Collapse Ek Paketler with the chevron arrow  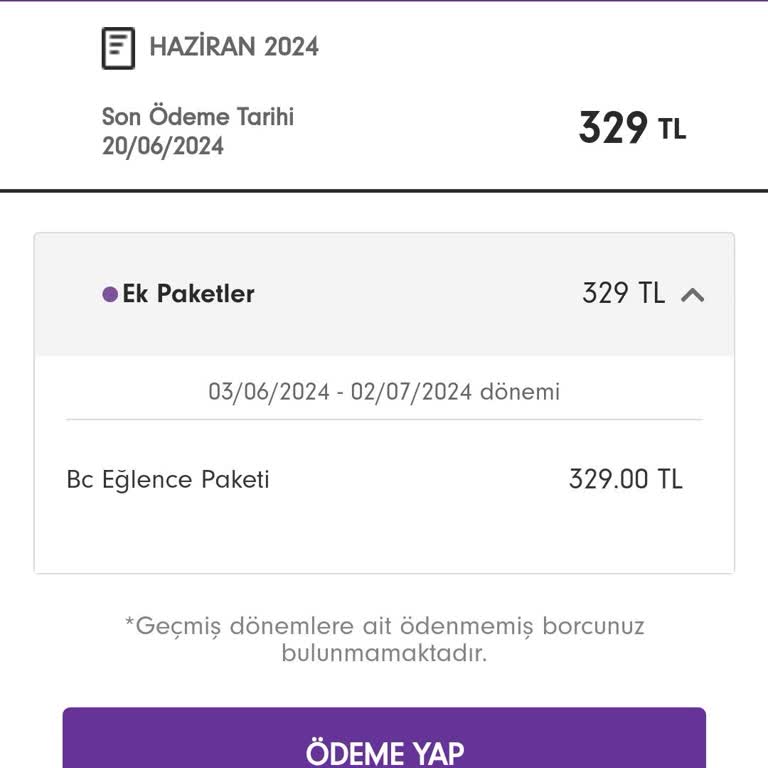(x=693, y=295)
